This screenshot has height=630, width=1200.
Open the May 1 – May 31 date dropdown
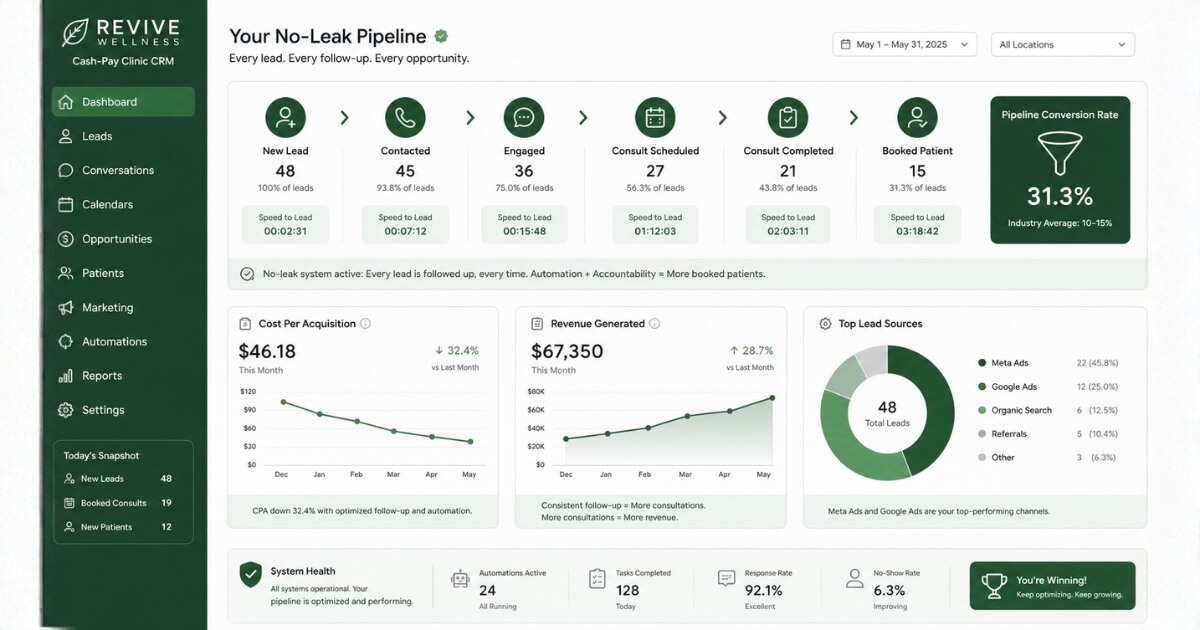coord(905,45)
